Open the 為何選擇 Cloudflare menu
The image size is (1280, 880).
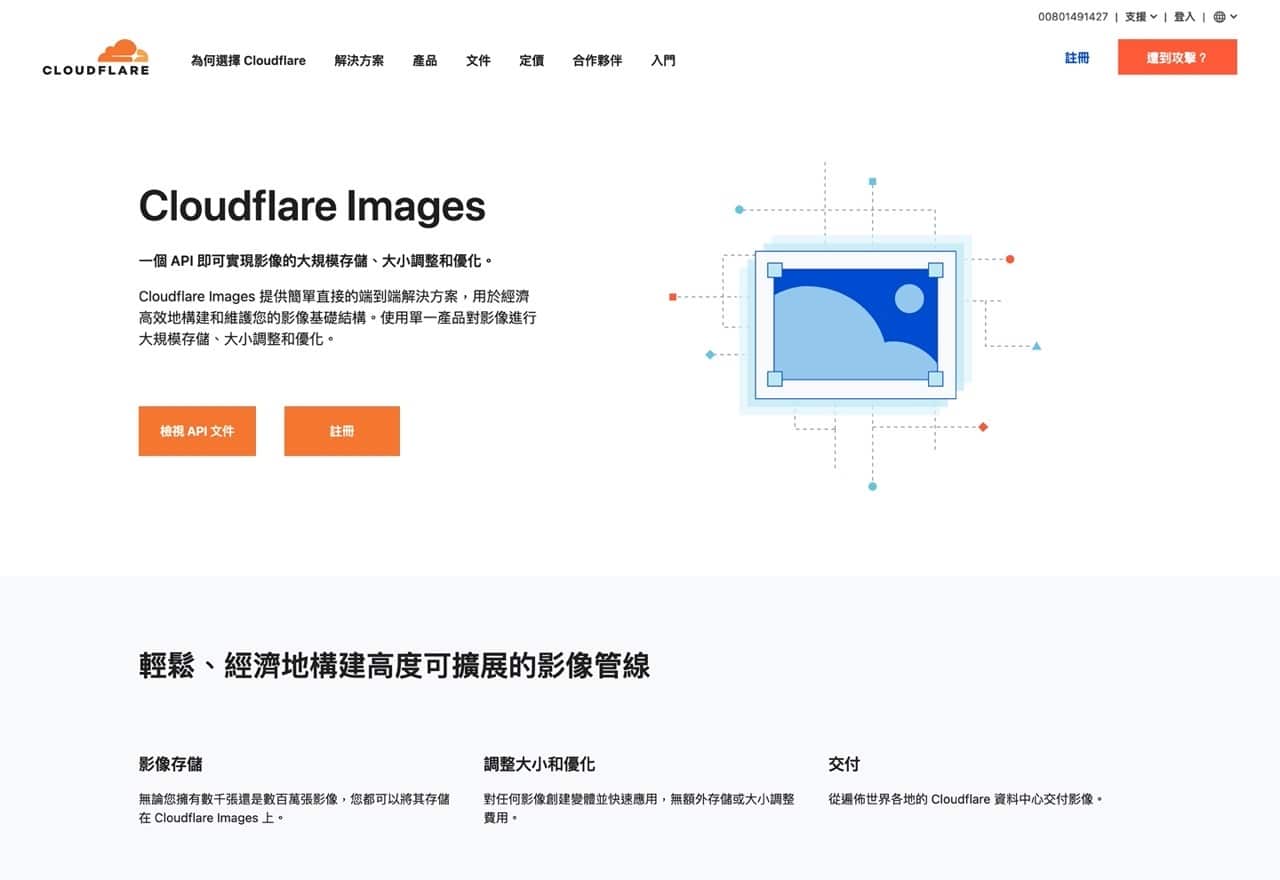click(248, 60)
